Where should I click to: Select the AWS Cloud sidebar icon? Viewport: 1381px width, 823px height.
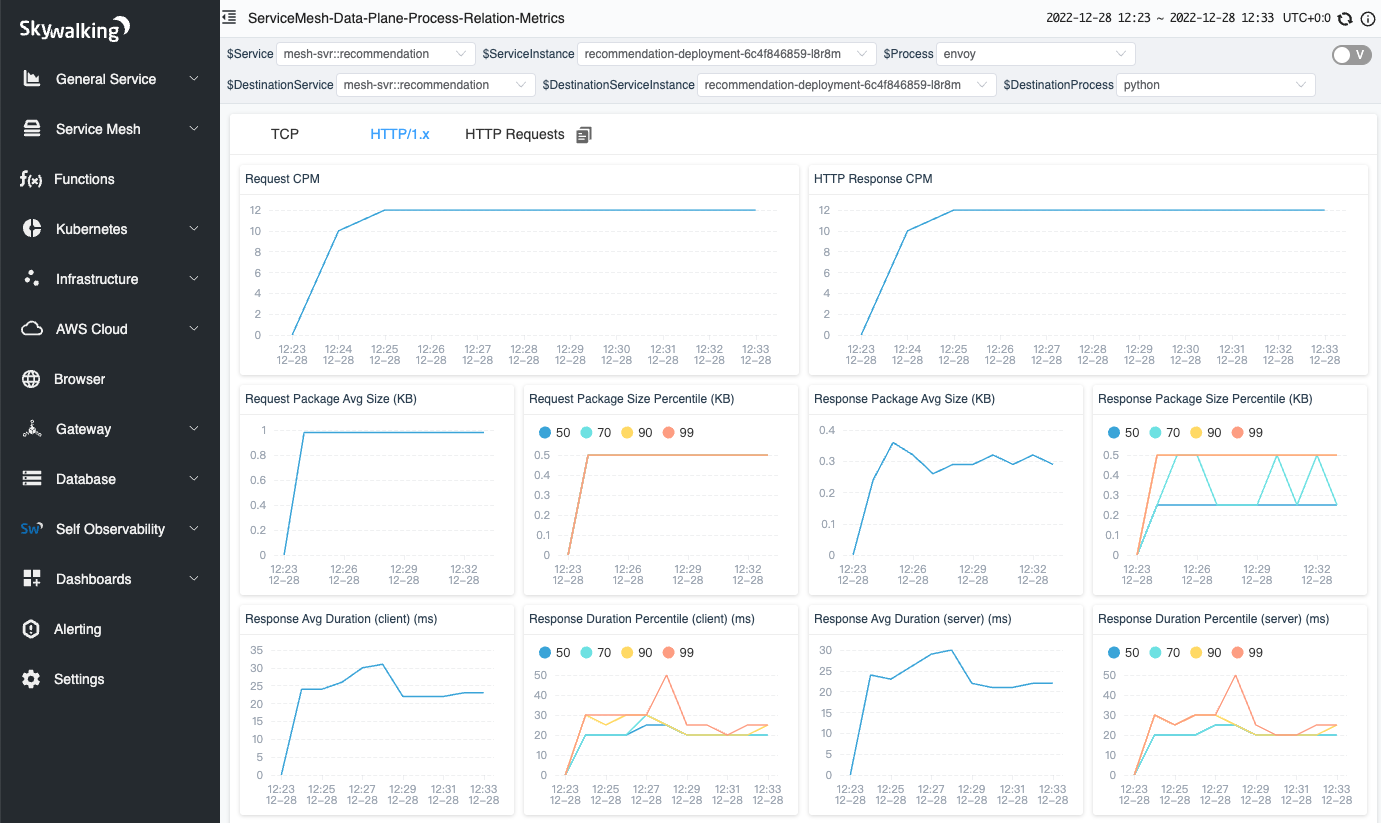tap(31, 328)
